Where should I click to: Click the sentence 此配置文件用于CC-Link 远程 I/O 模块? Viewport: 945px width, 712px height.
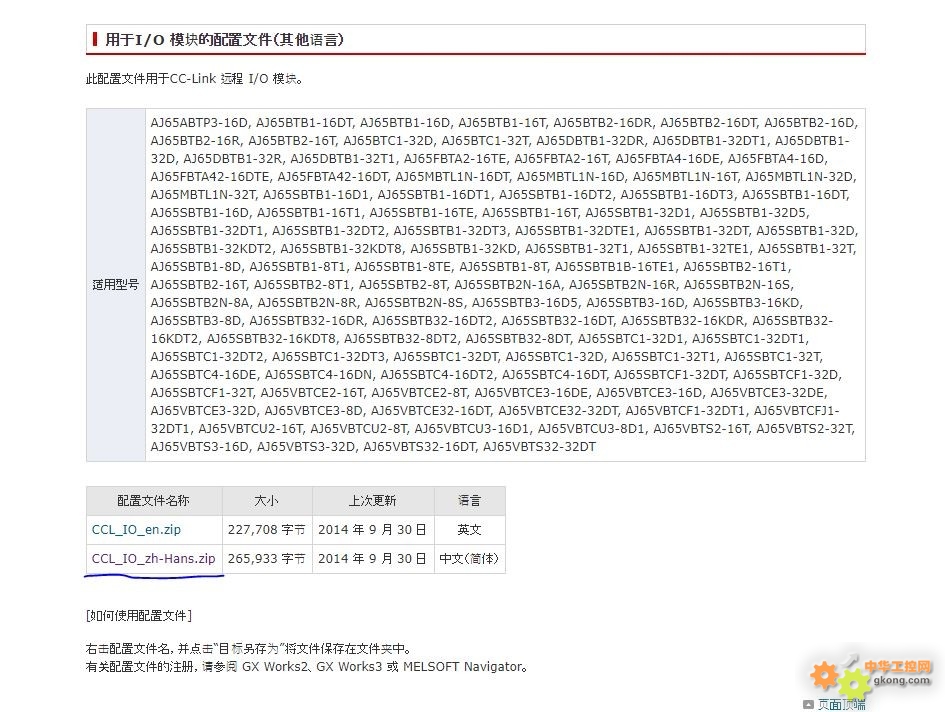pos(194,79)
